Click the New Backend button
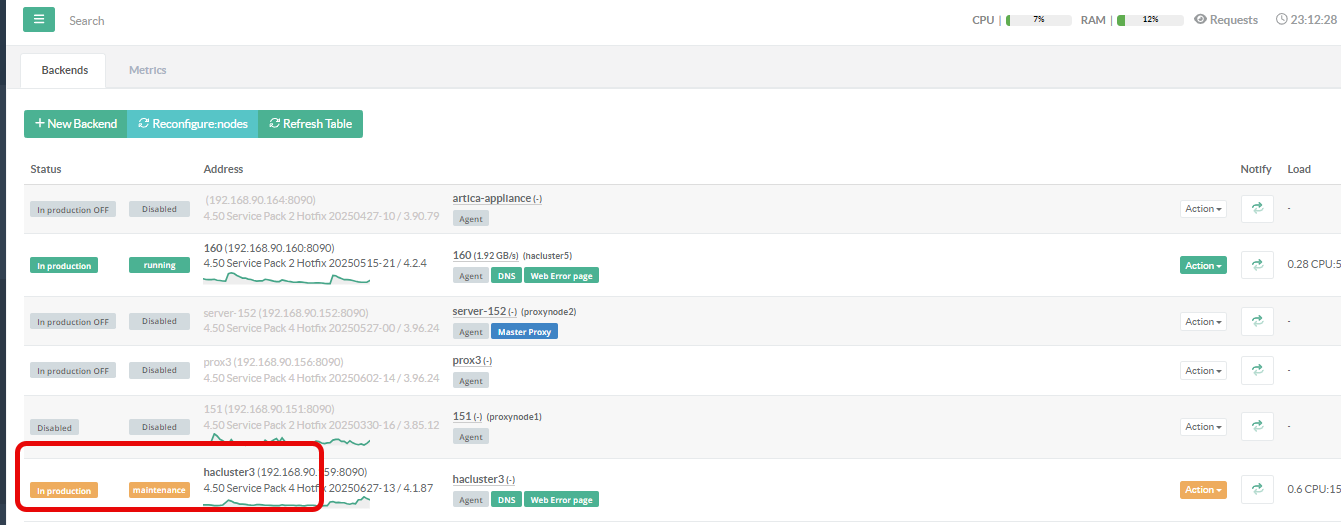 (x=76, y=124)
